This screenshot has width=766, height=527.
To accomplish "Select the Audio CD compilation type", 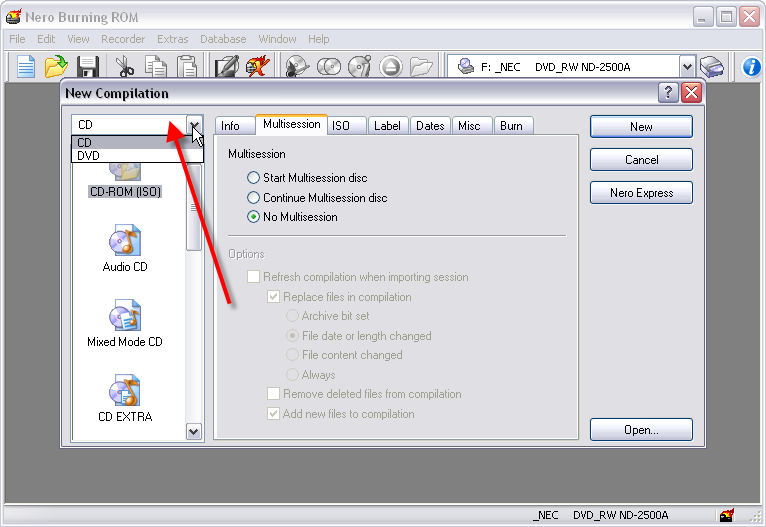I will [125, 248].
